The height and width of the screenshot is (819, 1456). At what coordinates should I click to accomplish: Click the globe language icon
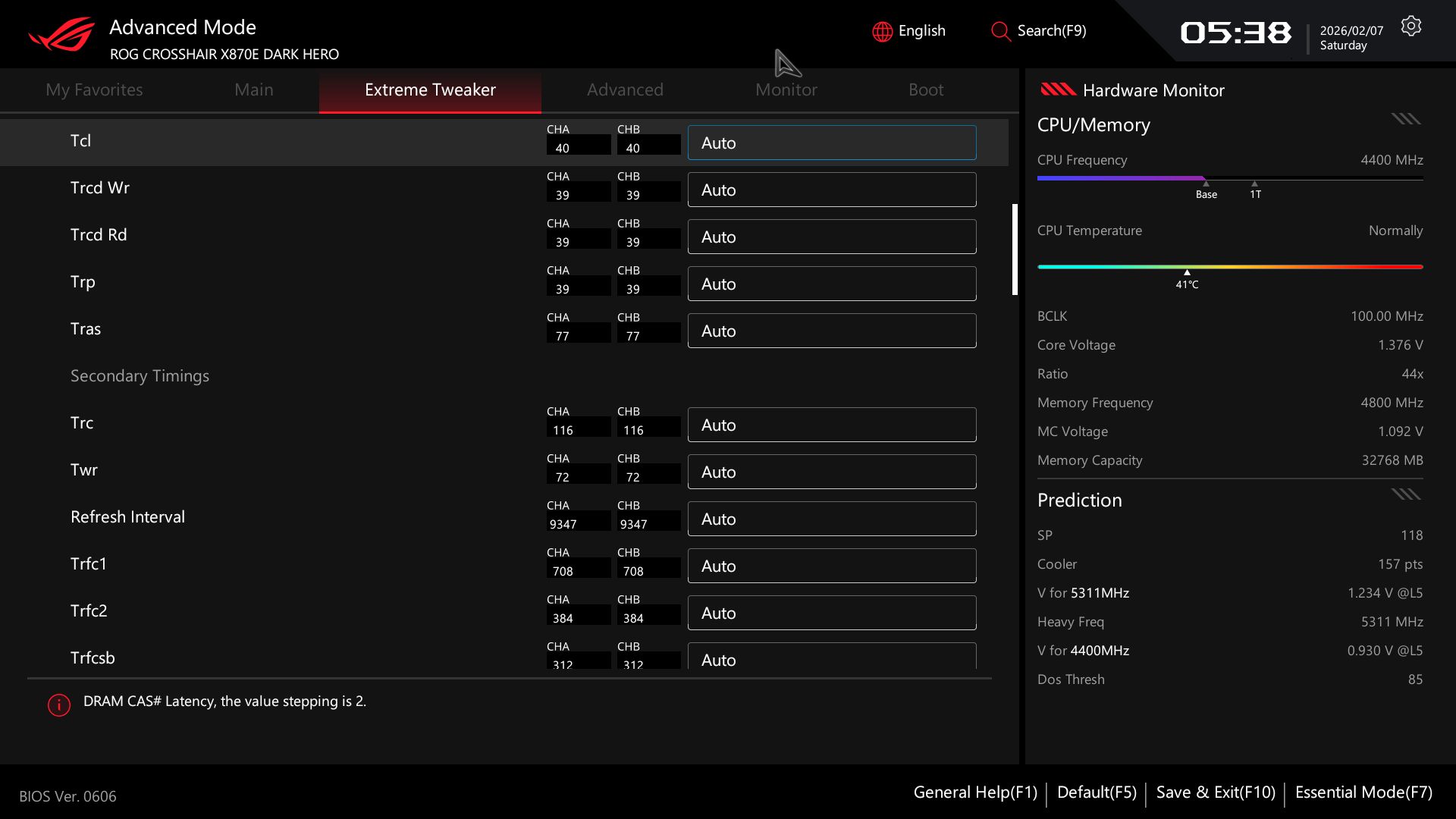882,31
